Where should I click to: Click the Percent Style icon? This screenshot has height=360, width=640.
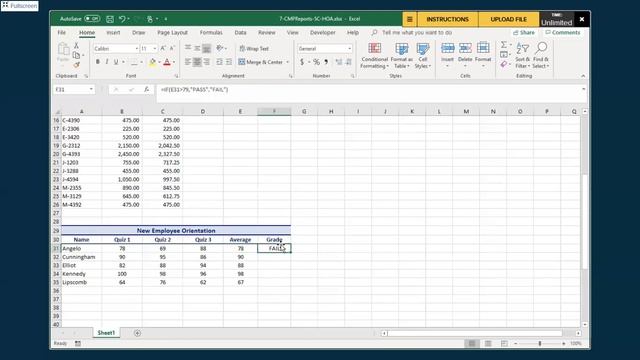[x=316, y=62]
